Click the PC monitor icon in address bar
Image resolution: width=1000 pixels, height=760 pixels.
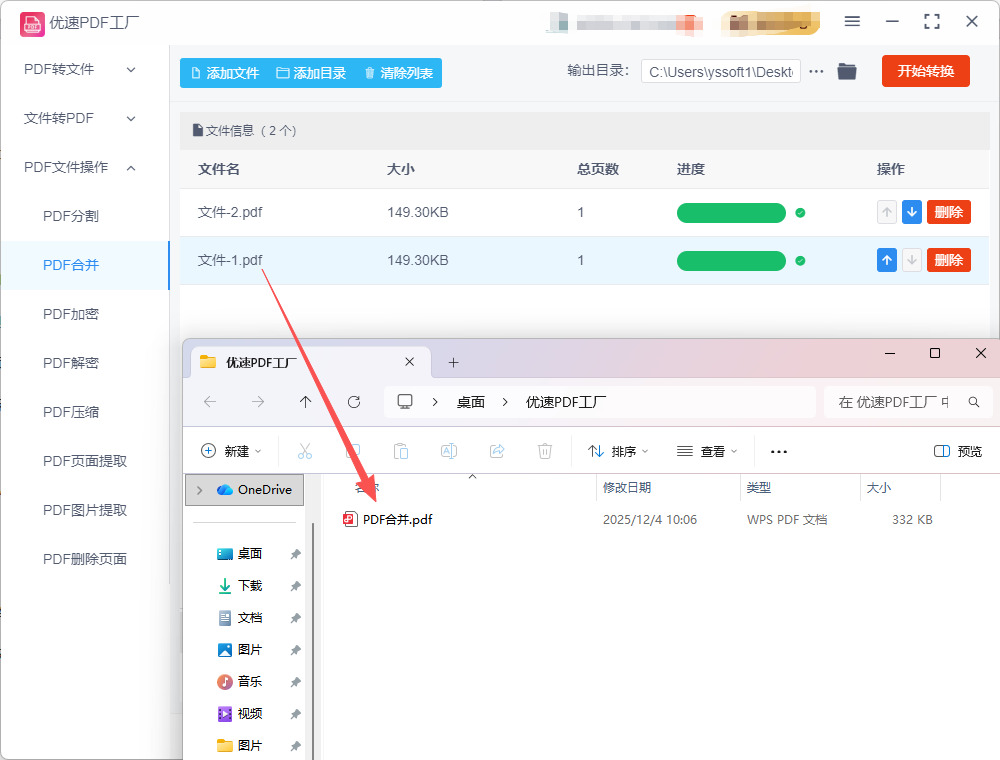pyautogui.click(x=405, y=402)
